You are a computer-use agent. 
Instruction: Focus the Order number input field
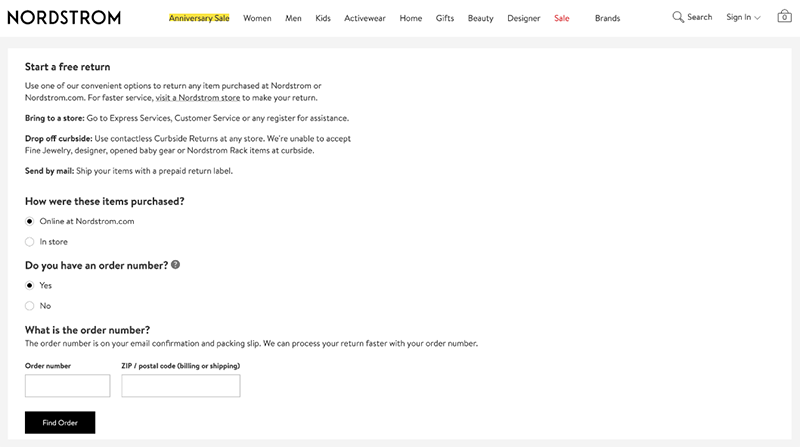click(x=67, y=386)
